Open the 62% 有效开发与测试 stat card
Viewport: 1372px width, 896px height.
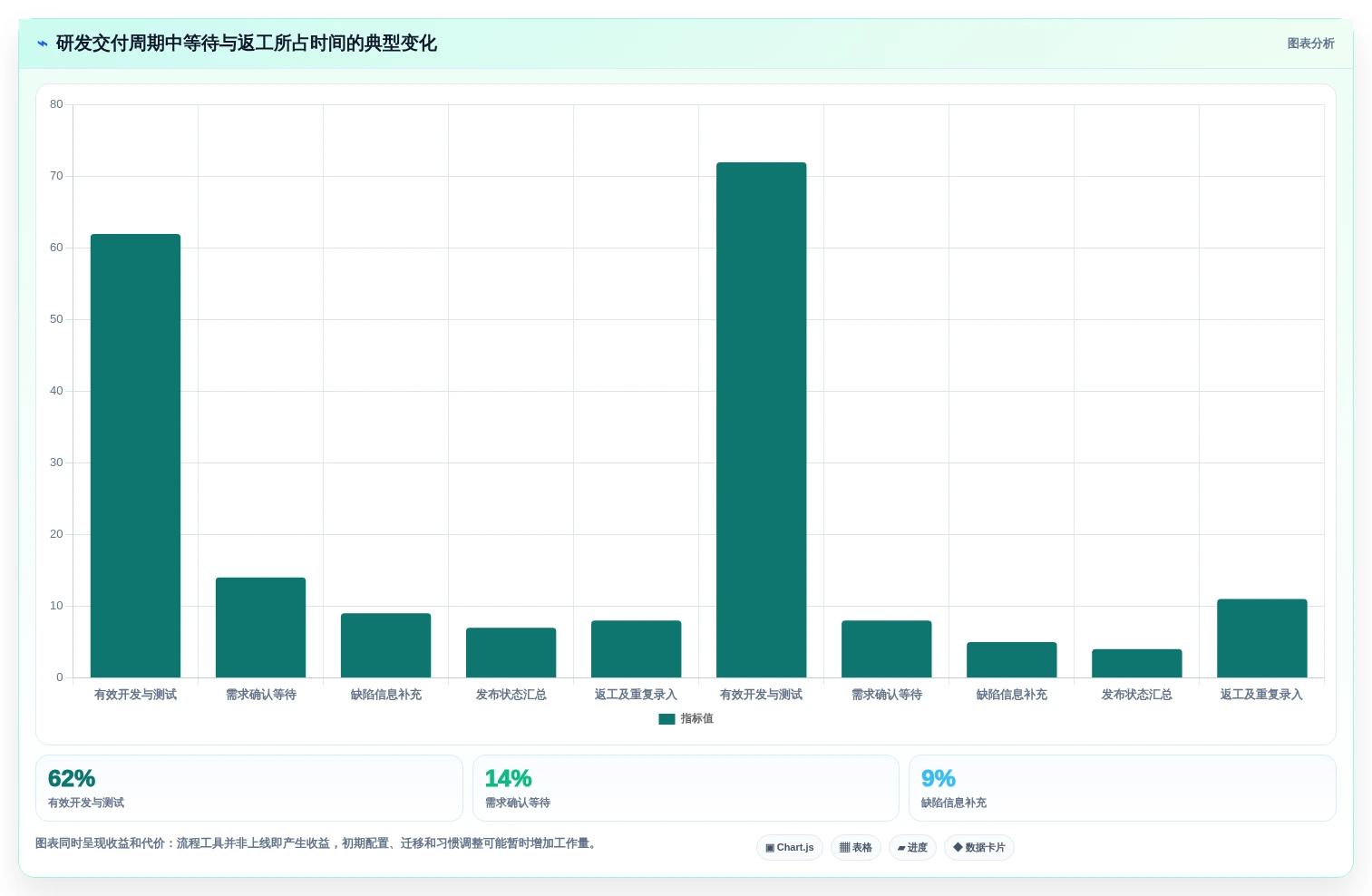[x=249, y=788]
